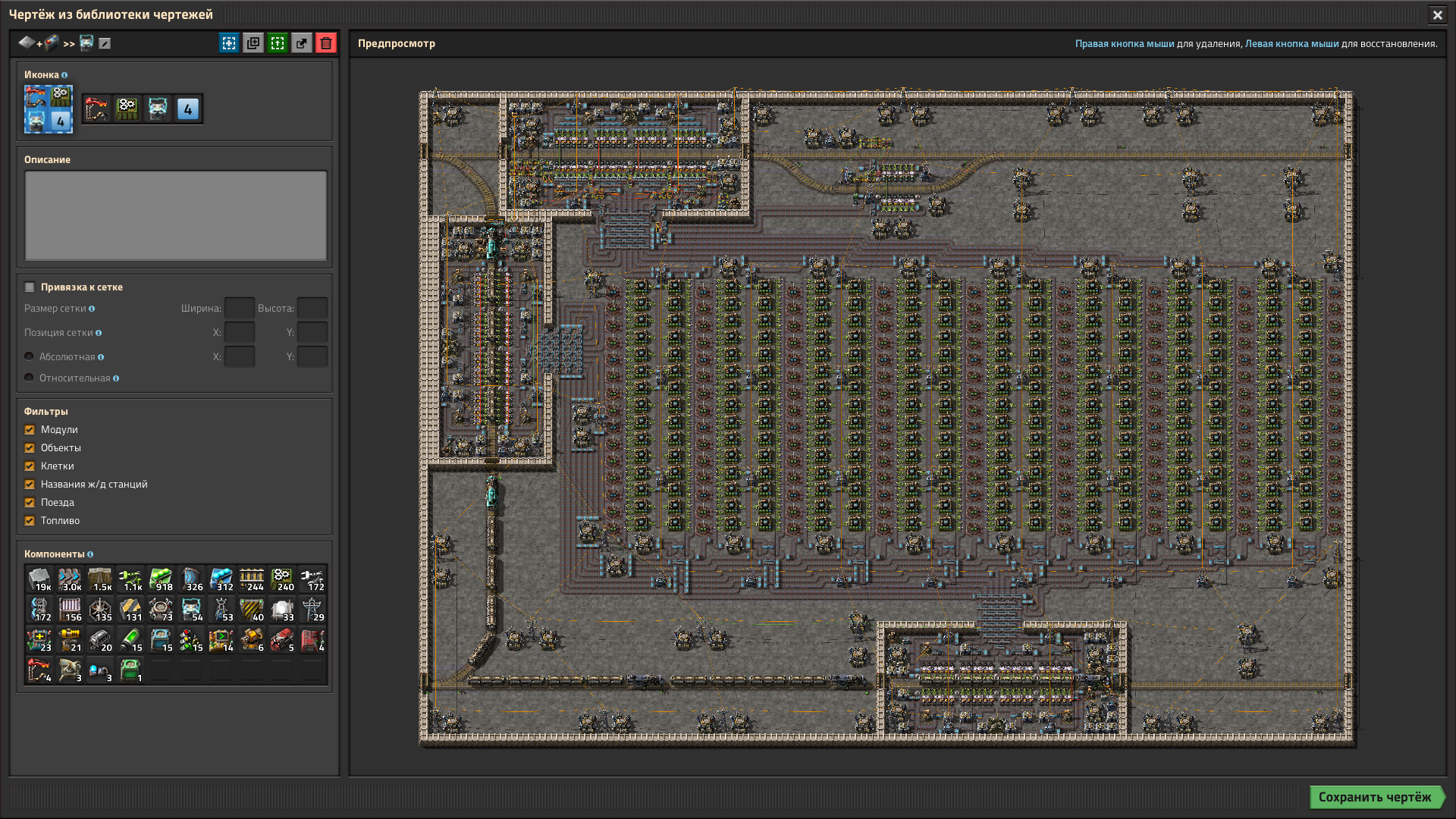This screenshot has height=819, width=1456.
Task: Click info icon beside Размер сетки
Action: (92, 309)
